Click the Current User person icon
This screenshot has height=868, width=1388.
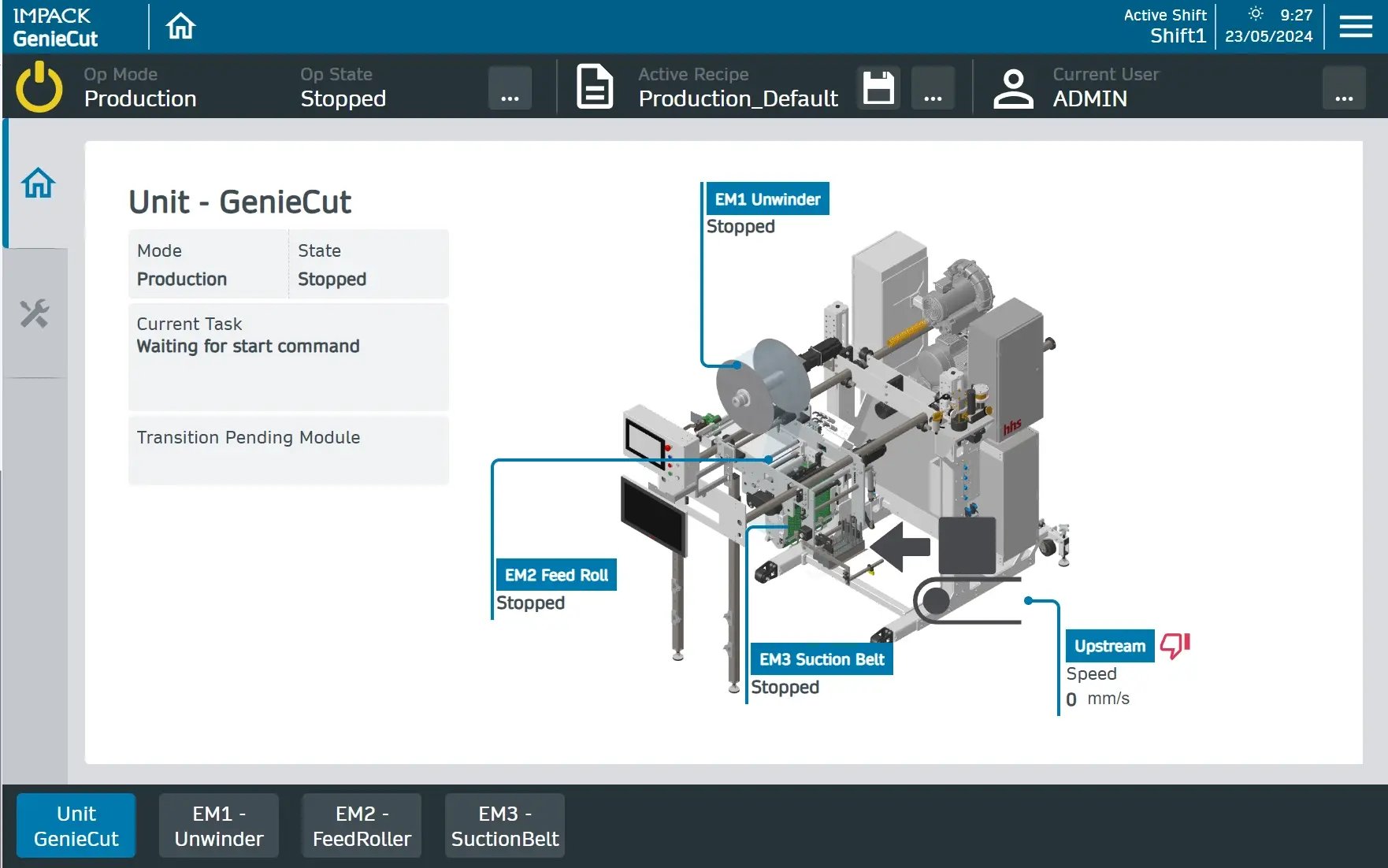pos(1013,87)
